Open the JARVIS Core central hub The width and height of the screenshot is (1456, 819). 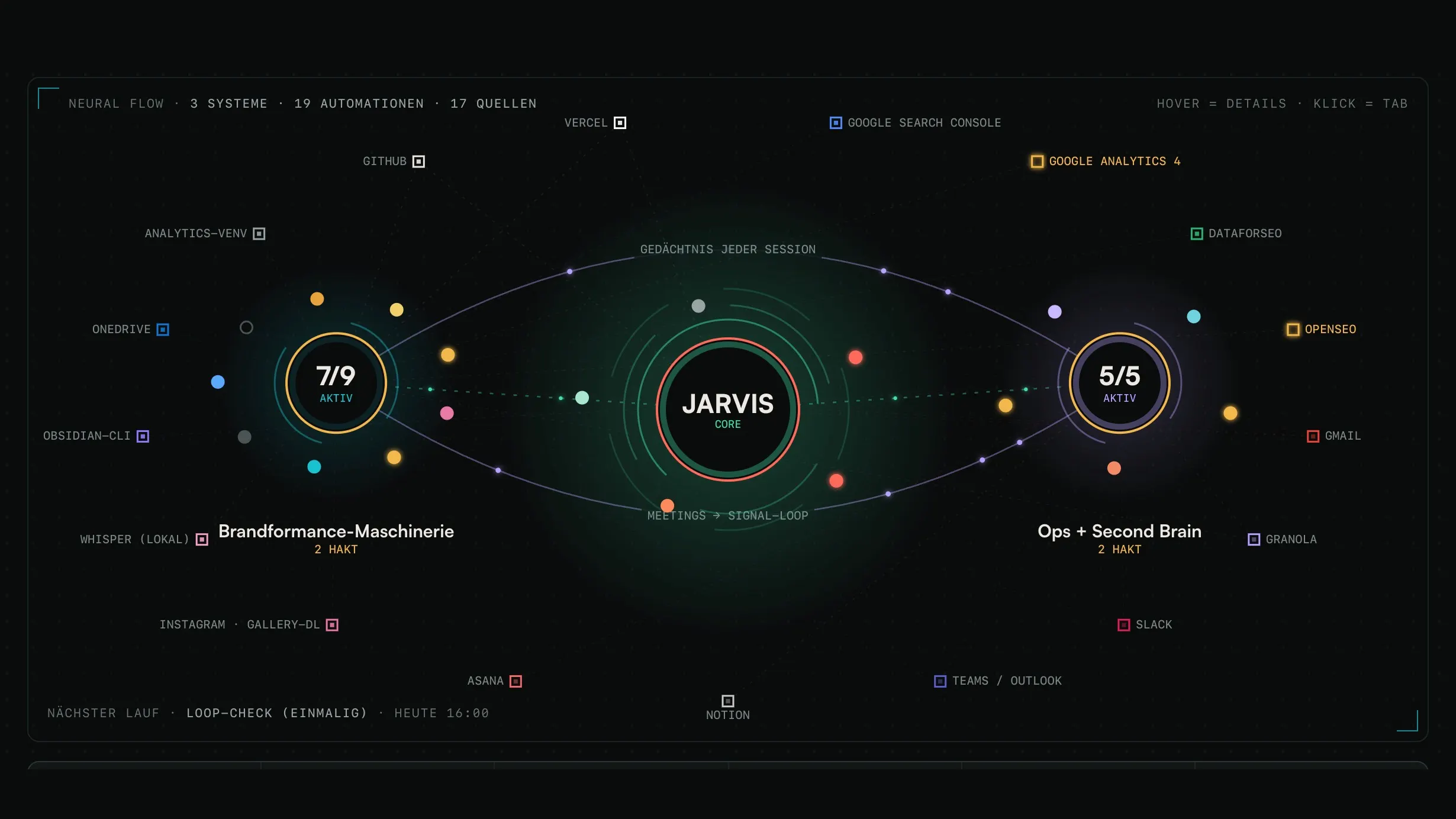point(728,409)
